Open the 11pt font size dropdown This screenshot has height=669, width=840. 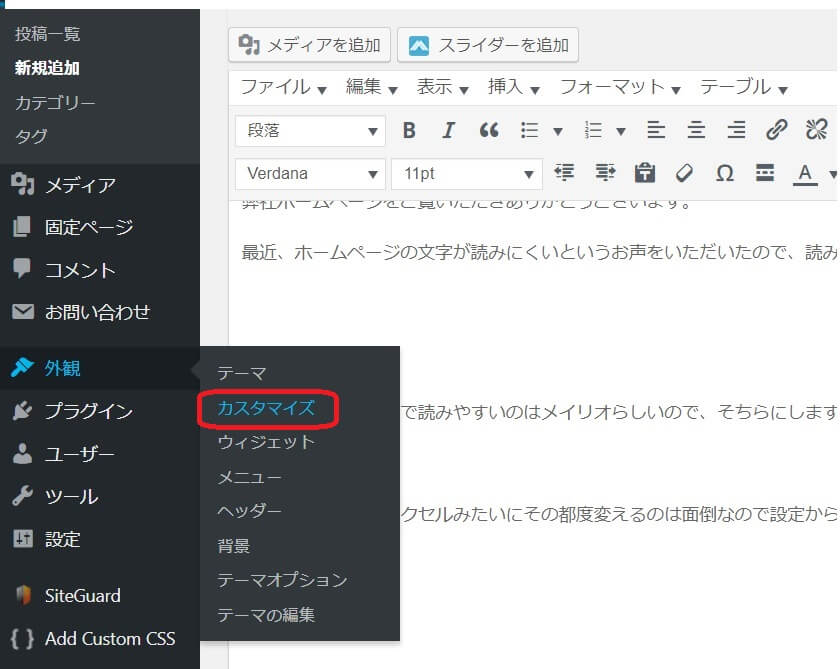(467, 174)
